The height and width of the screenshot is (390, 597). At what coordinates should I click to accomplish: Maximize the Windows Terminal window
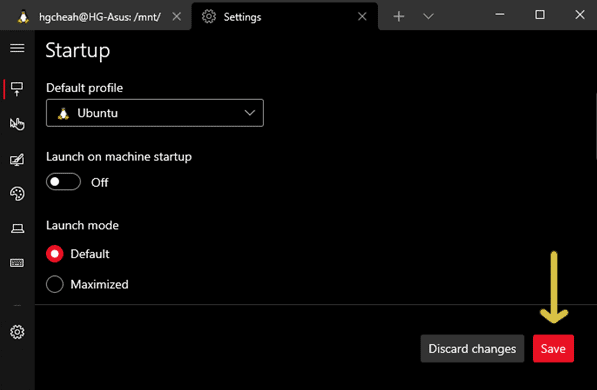point(540,15)
